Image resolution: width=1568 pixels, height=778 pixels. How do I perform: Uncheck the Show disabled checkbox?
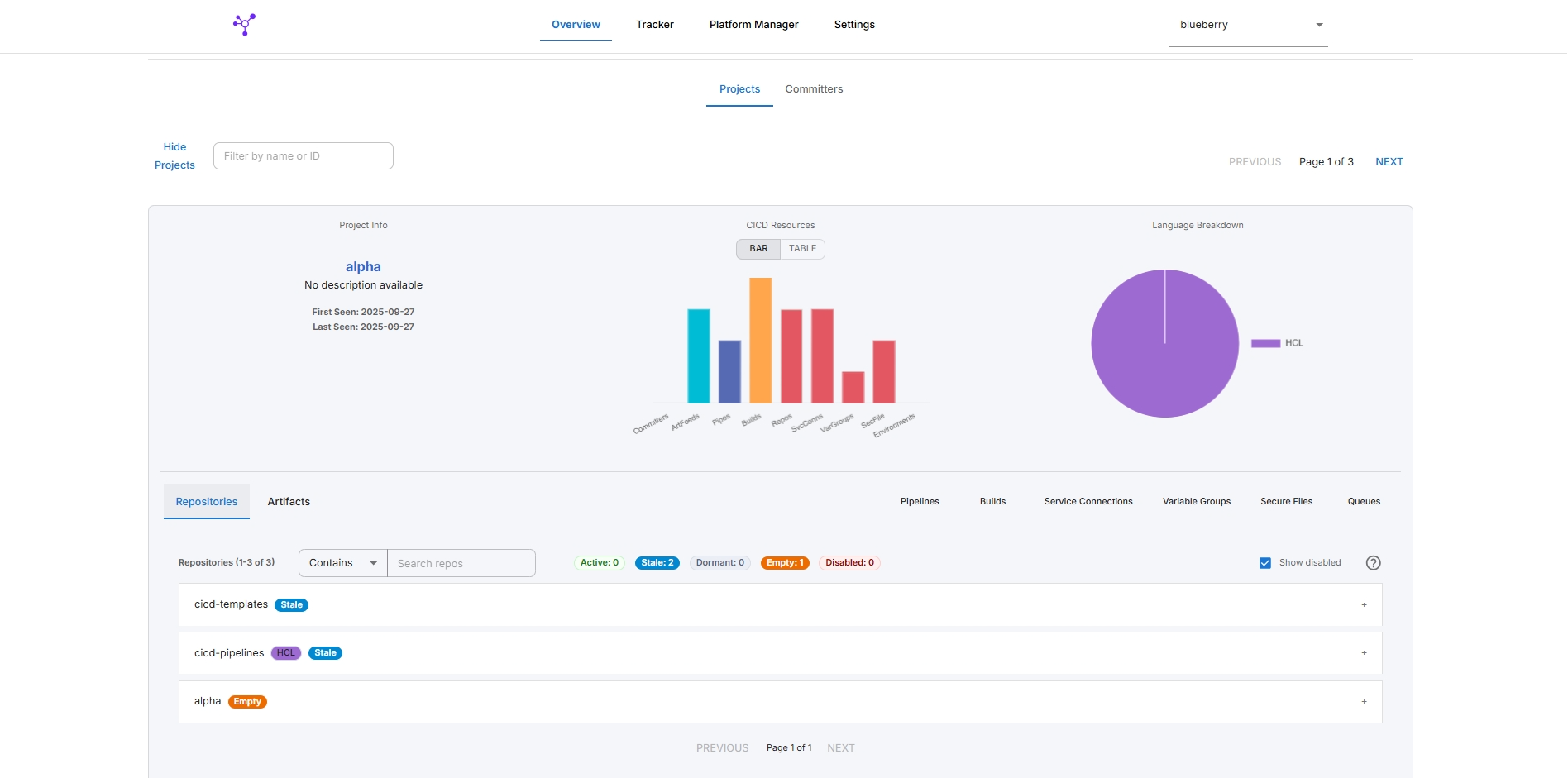tap(1264, 563)
